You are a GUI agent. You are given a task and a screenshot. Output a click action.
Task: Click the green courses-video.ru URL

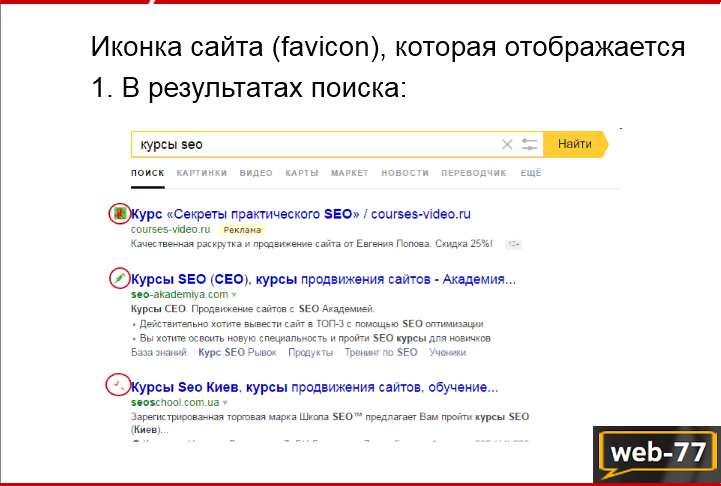pos(171,229)
